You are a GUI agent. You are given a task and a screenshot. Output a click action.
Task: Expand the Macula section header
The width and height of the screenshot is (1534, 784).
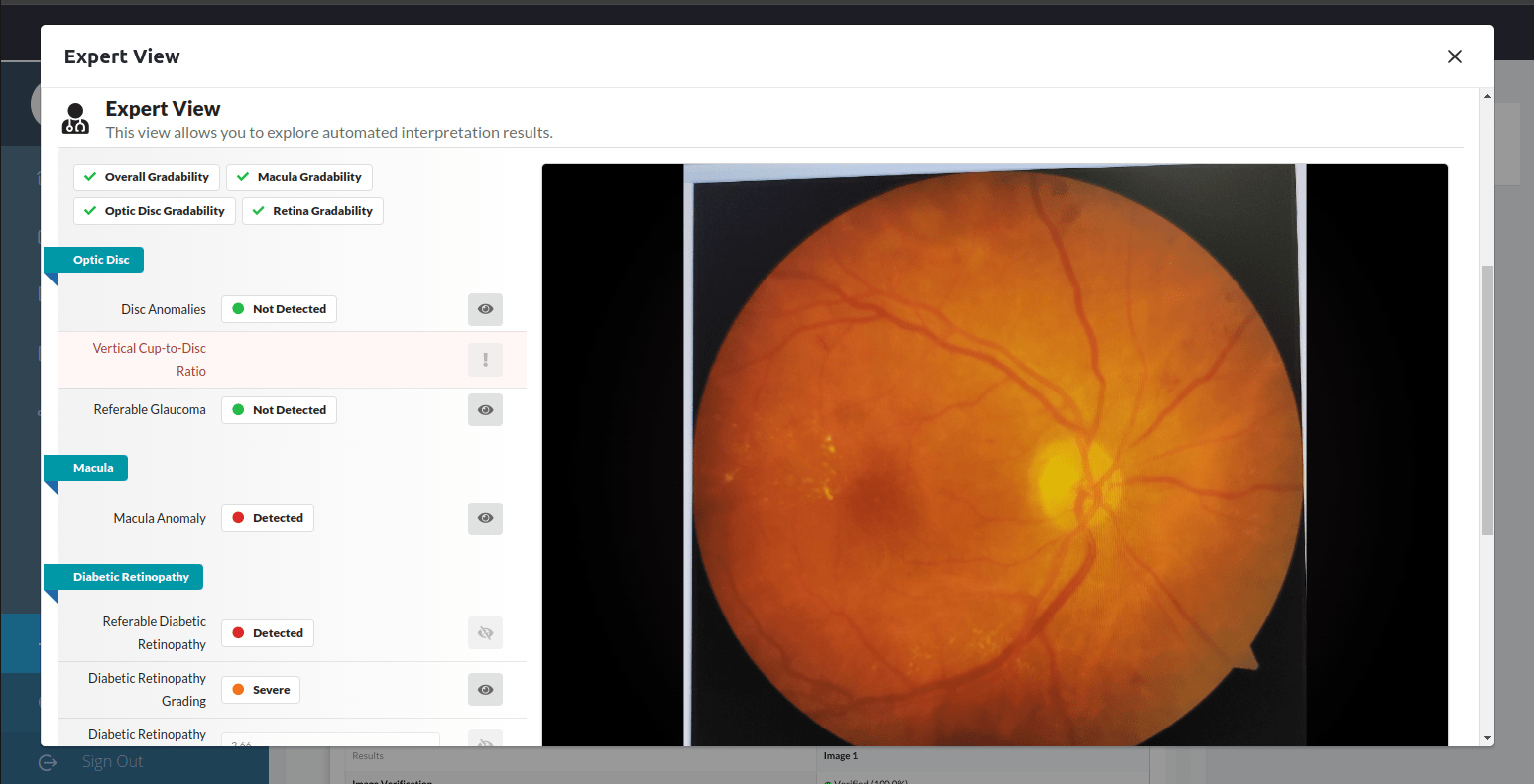click(x=92, y=468)
